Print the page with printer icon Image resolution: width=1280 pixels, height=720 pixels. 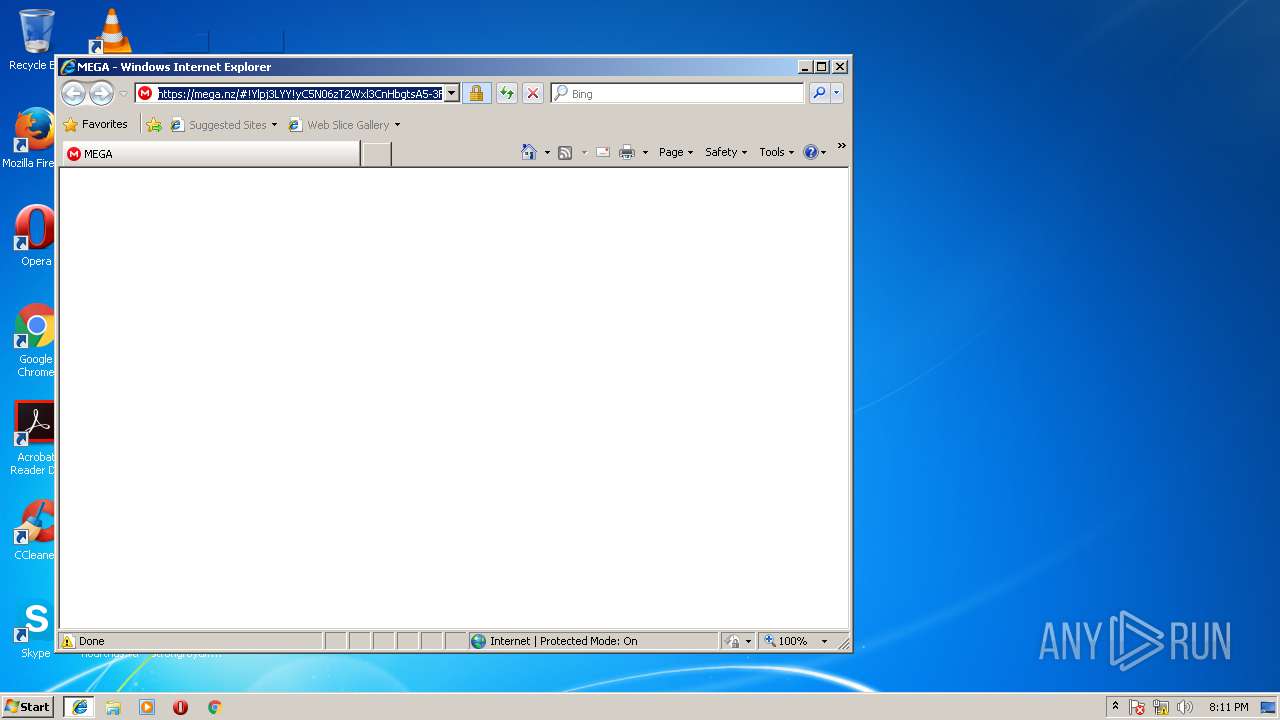627,152
